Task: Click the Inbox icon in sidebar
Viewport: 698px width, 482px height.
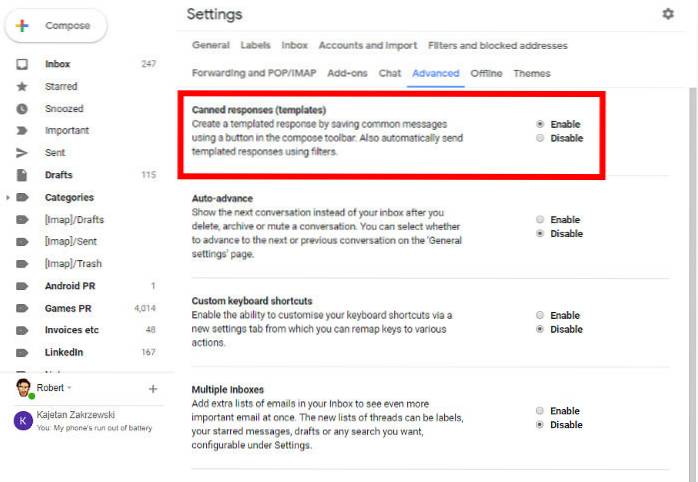Action: point(22,64)
